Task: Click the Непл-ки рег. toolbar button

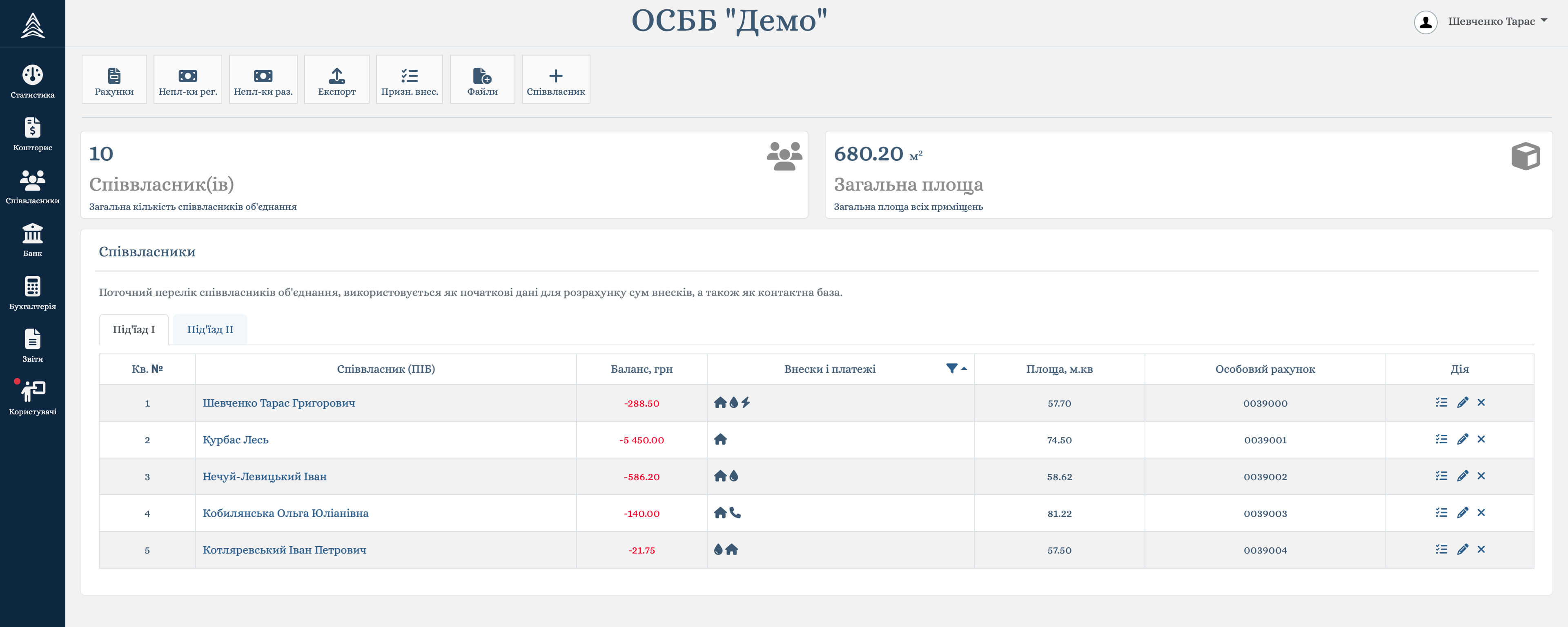Action: point(187,80)
